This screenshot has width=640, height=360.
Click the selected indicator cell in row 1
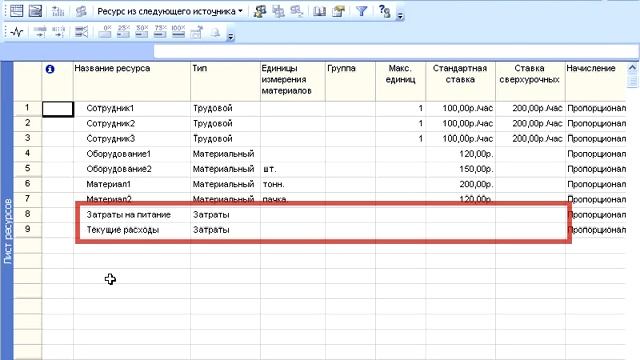[58, 109]
